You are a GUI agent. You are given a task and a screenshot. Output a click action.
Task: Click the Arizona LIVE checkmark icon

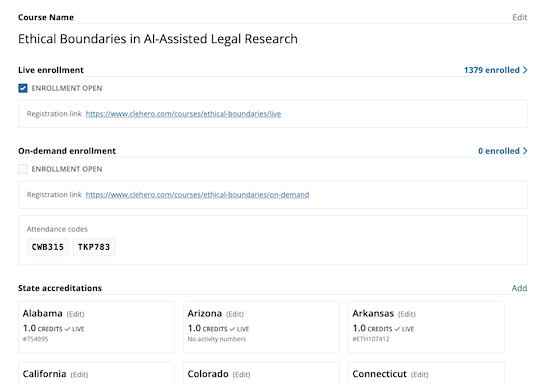click(232, 329)
